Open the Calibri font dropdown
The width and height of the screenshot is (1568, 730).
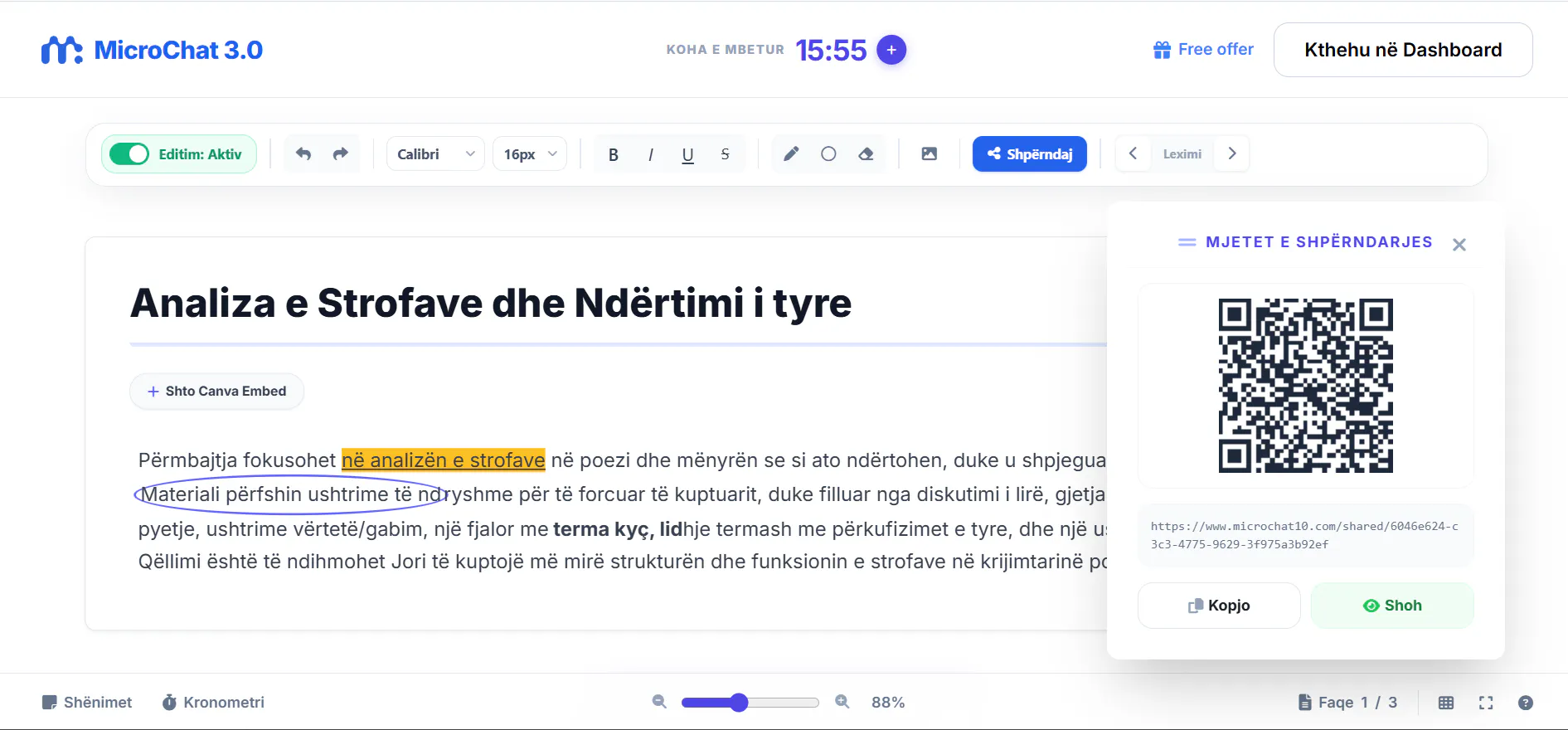pyautogui.click(x=435, y=154)
